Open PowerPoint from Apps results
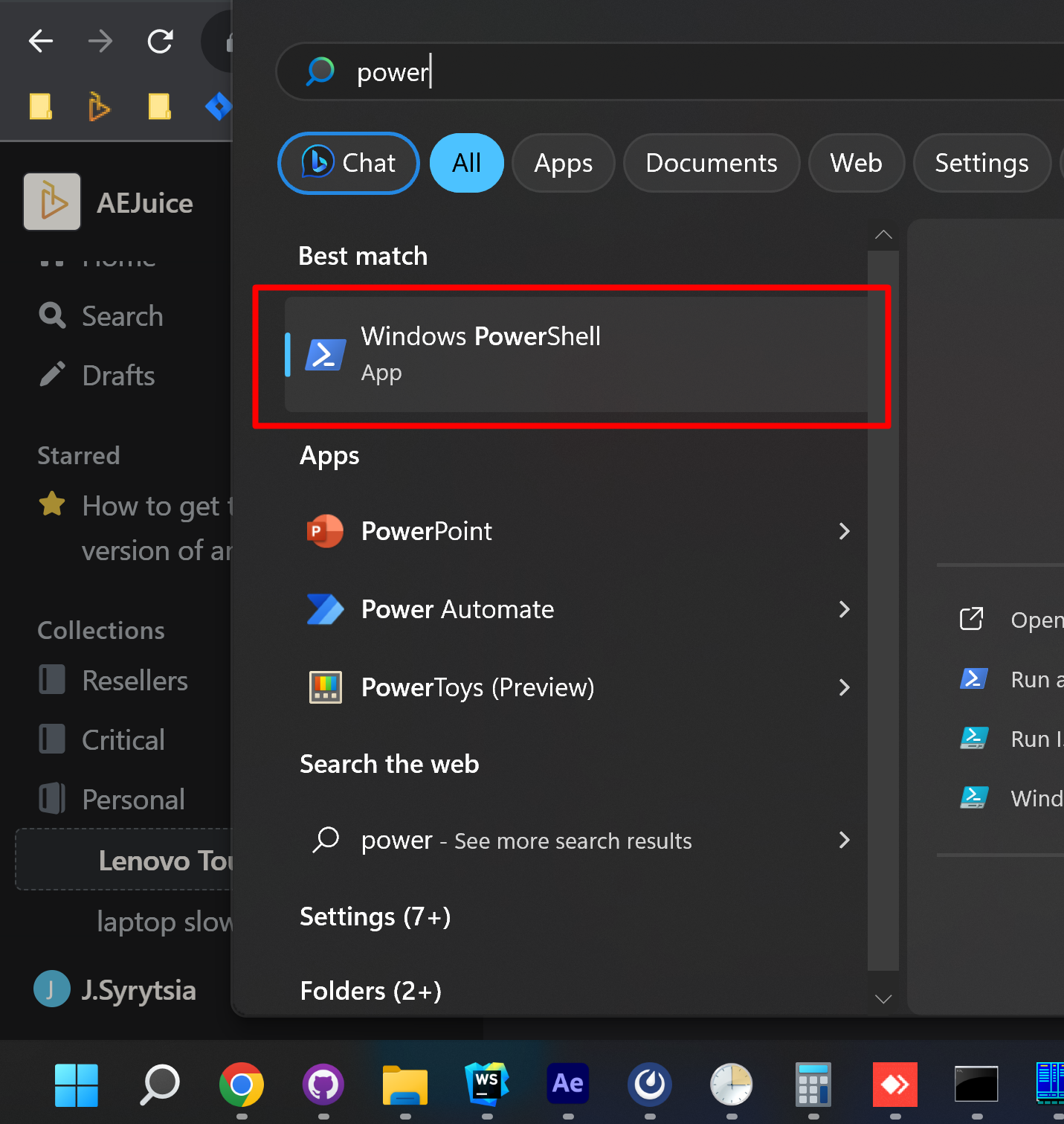Image resolution: width=1064 pixels, height=1124 pixels. coord(576,531)
